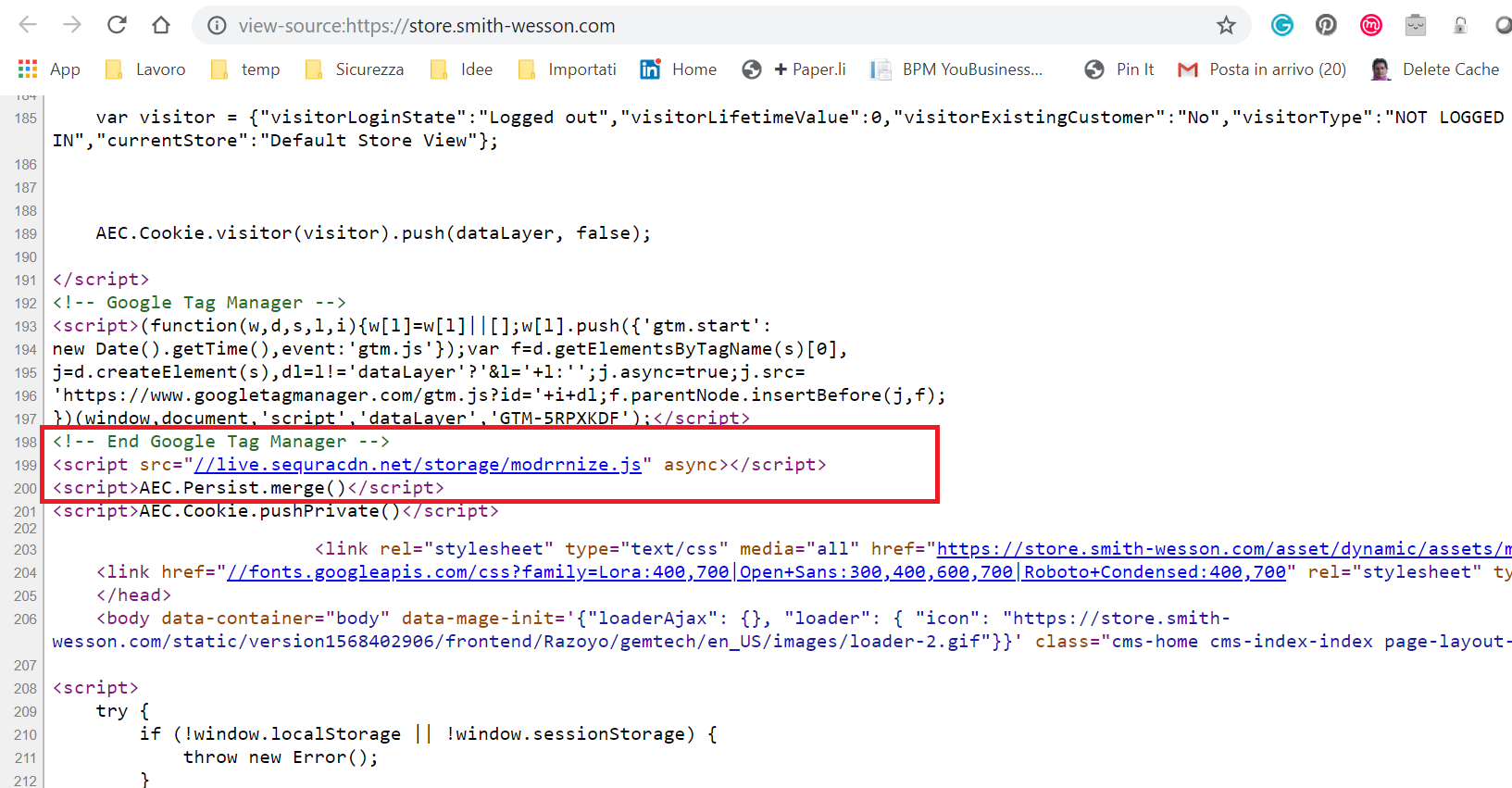Reload the page with refresh icon

tap(117, 25)
